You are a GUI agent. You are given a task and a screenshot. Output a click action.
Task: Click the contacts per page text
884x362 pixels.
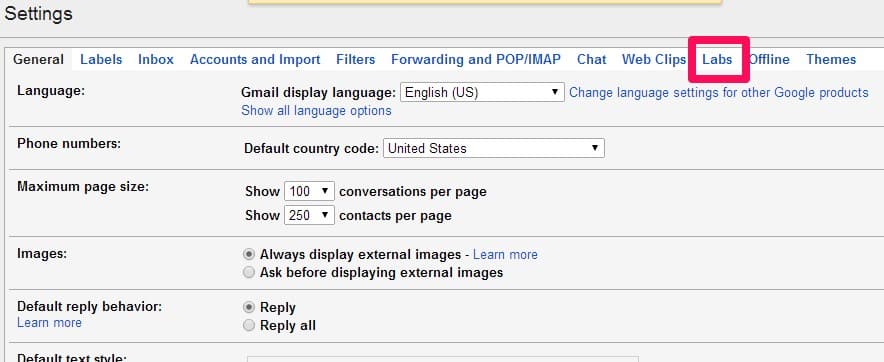coord(395,215)
